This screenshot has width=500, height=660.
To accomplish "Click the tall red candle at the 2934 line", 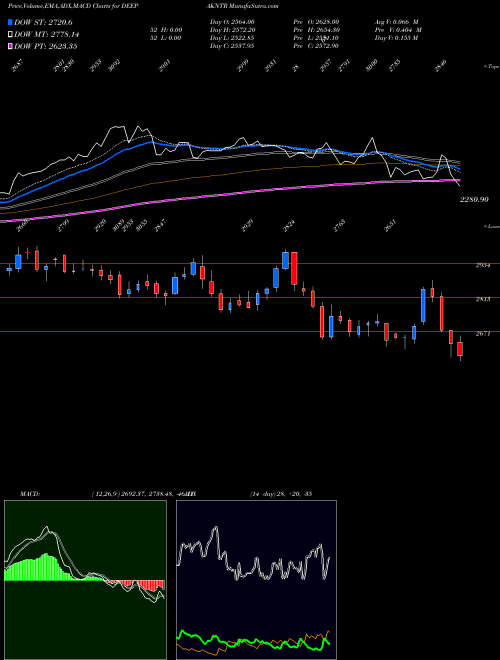I will pyautogui.click(x=294, y=268).
